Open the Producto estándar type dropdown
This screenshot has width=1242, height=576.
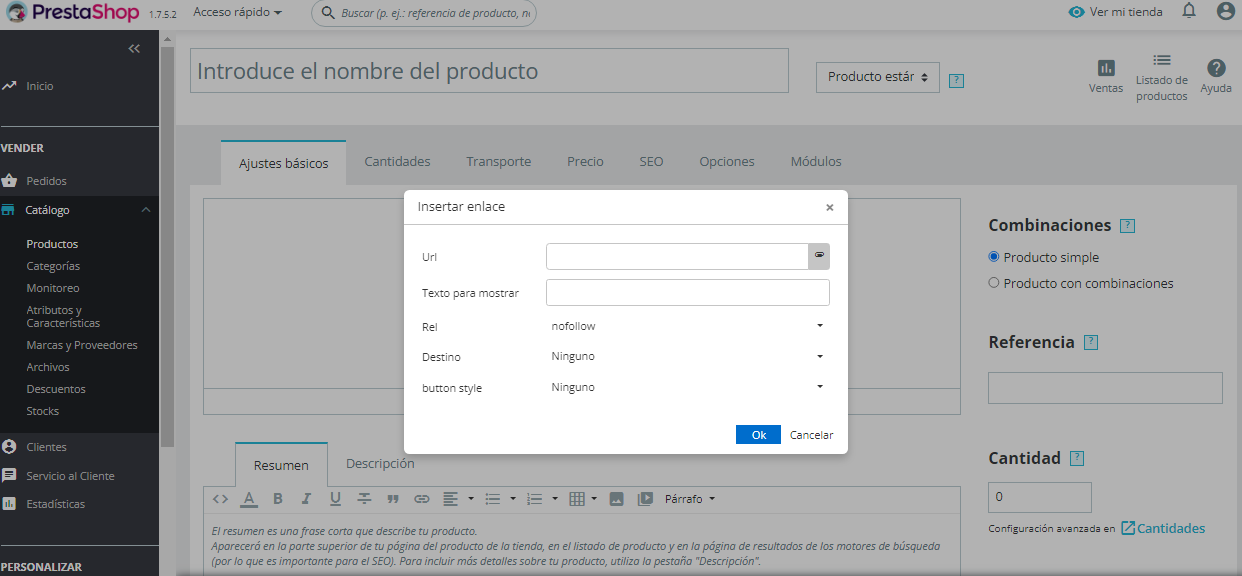point(878,77)
